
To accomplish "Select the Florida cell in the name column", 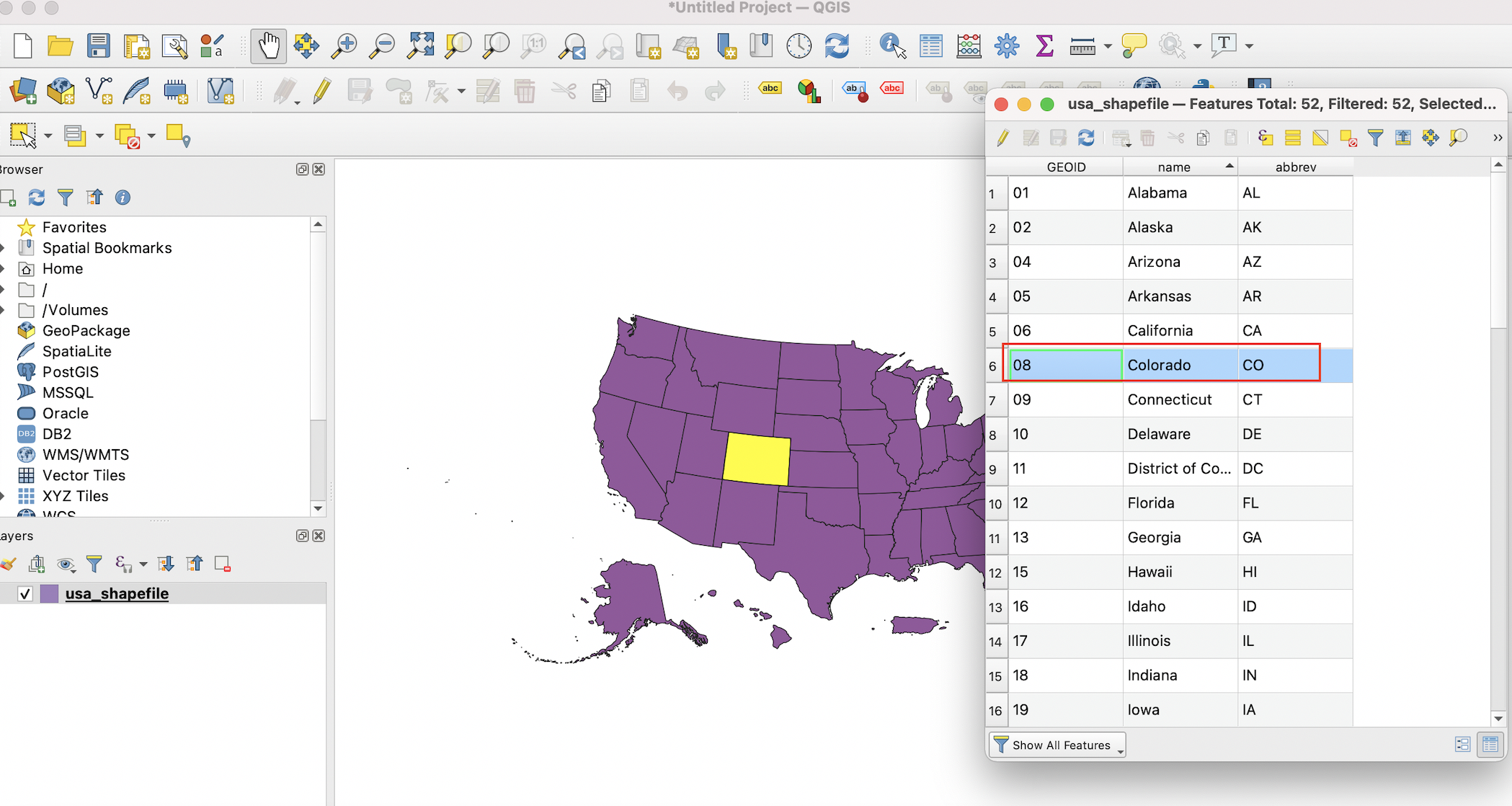I will point(1151,503).
